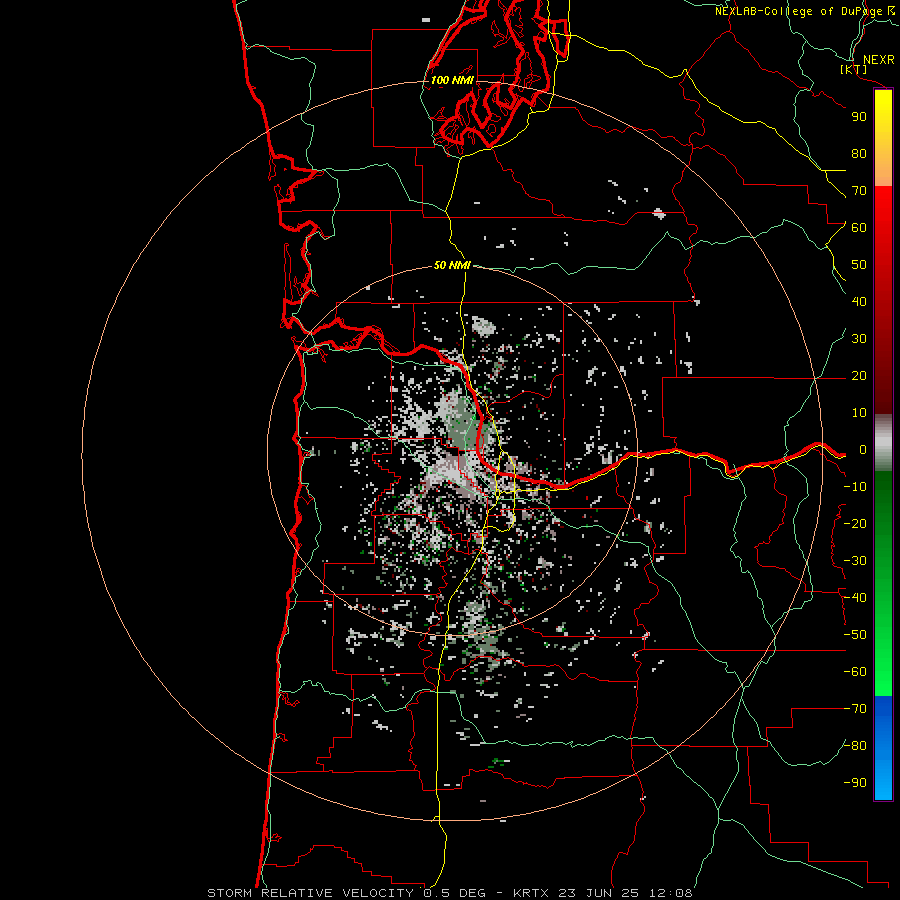Click the KRTX station identifier in the caption

tap(531, 893)
